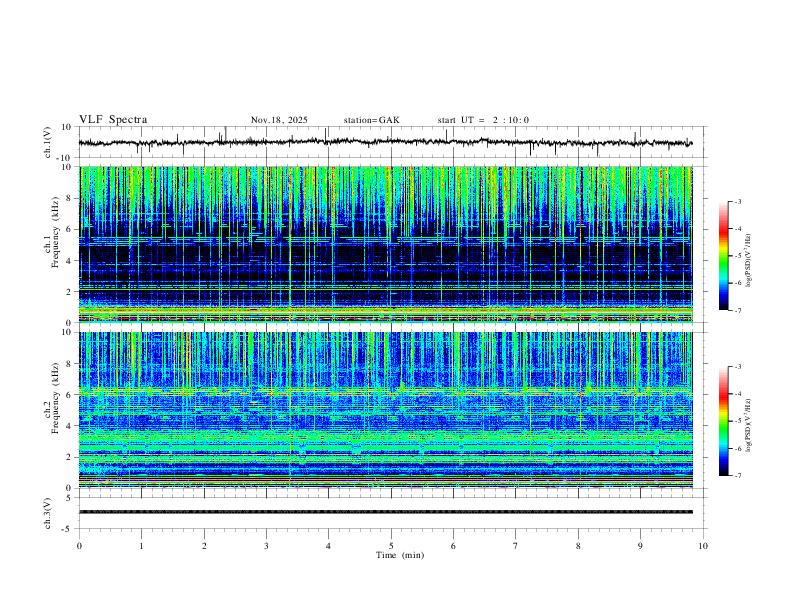
Task: Click the "-6" label on ch.2 colorbar
Action: coord(738,448)
